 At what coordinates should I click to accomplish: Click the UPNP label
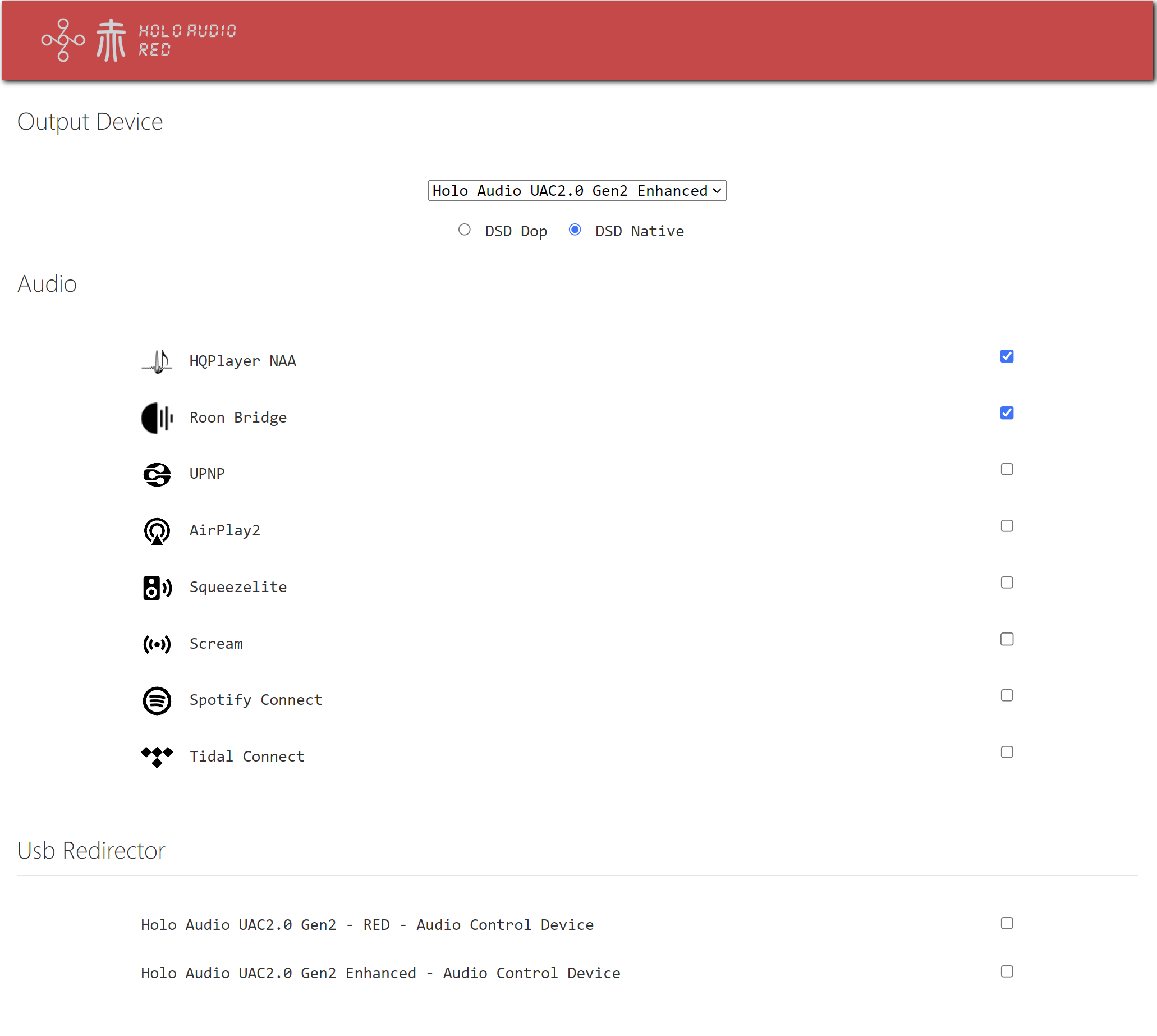click(x=206, y=474)
